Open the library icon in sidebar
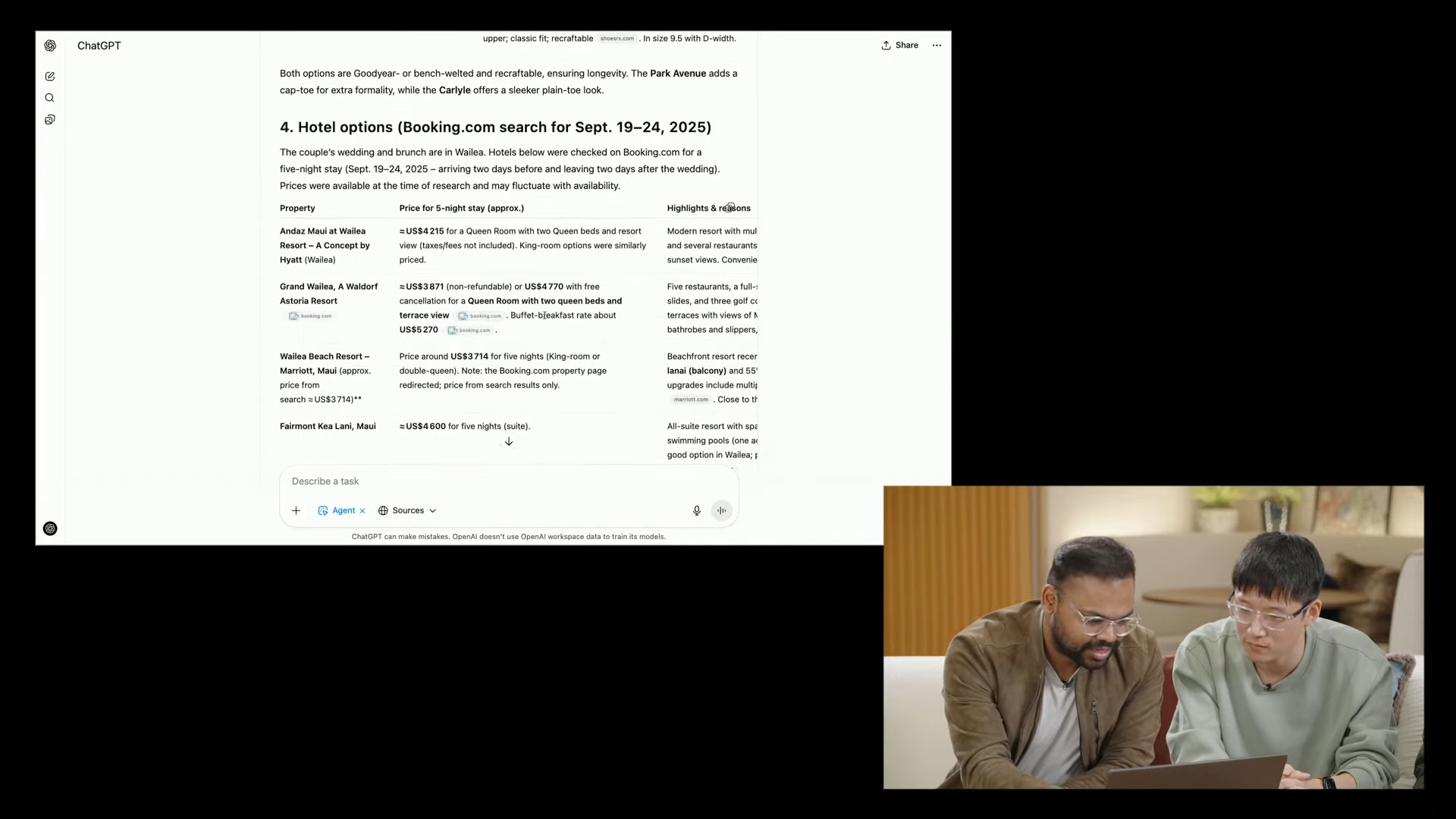The image size is (1456, 819). point(50,120)
